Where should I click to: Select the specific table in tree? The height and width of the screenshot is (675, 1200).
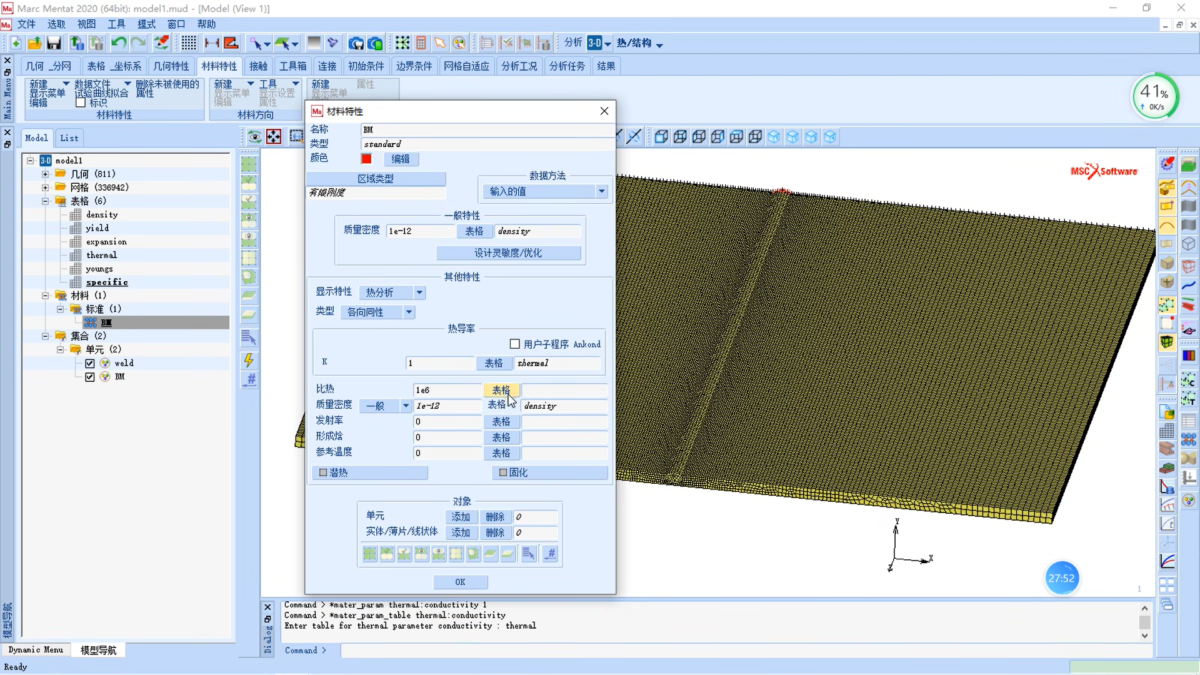(x=107, y=282)
